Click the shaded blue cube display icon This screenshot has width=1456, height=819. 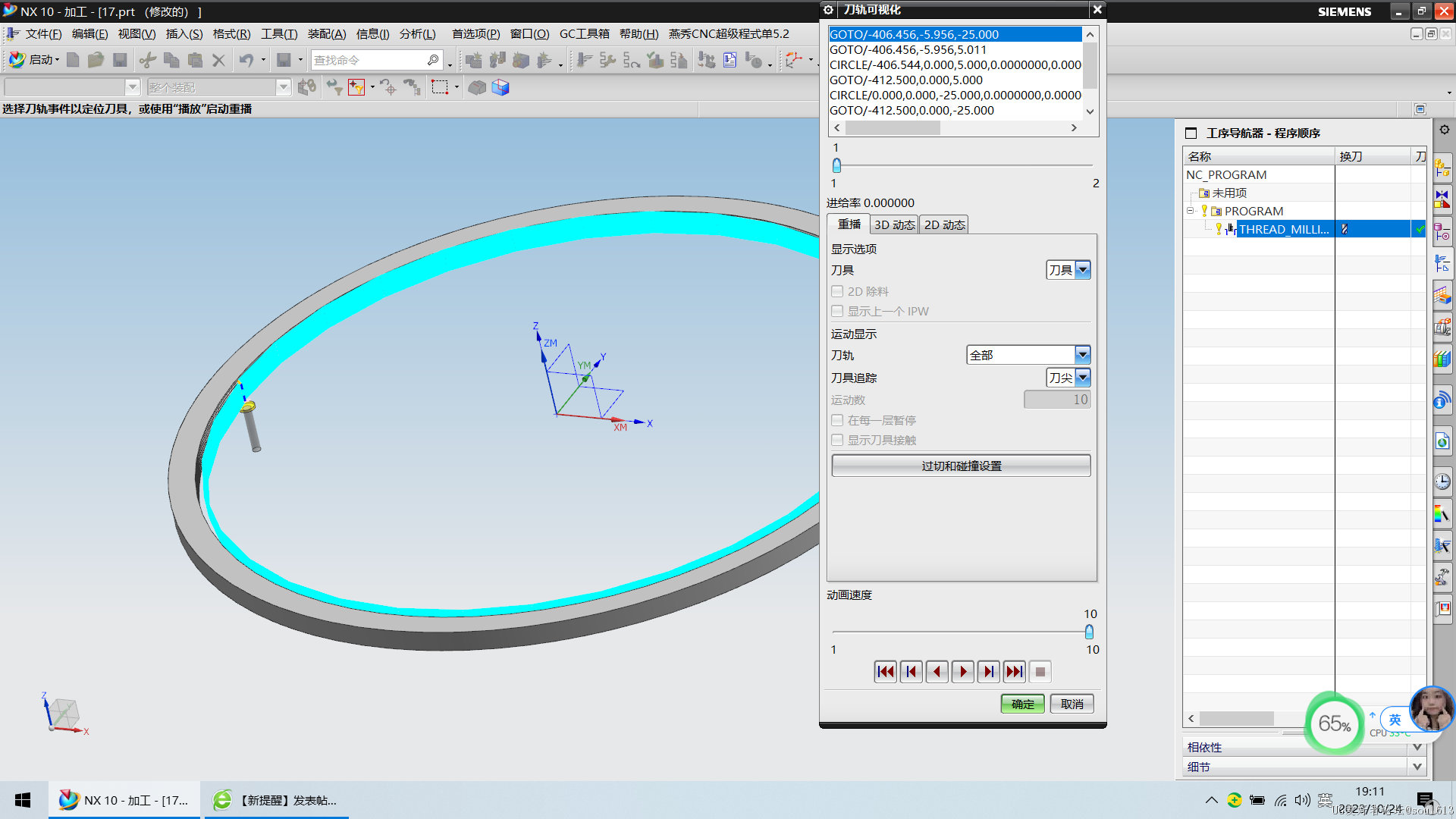[500, 87]
